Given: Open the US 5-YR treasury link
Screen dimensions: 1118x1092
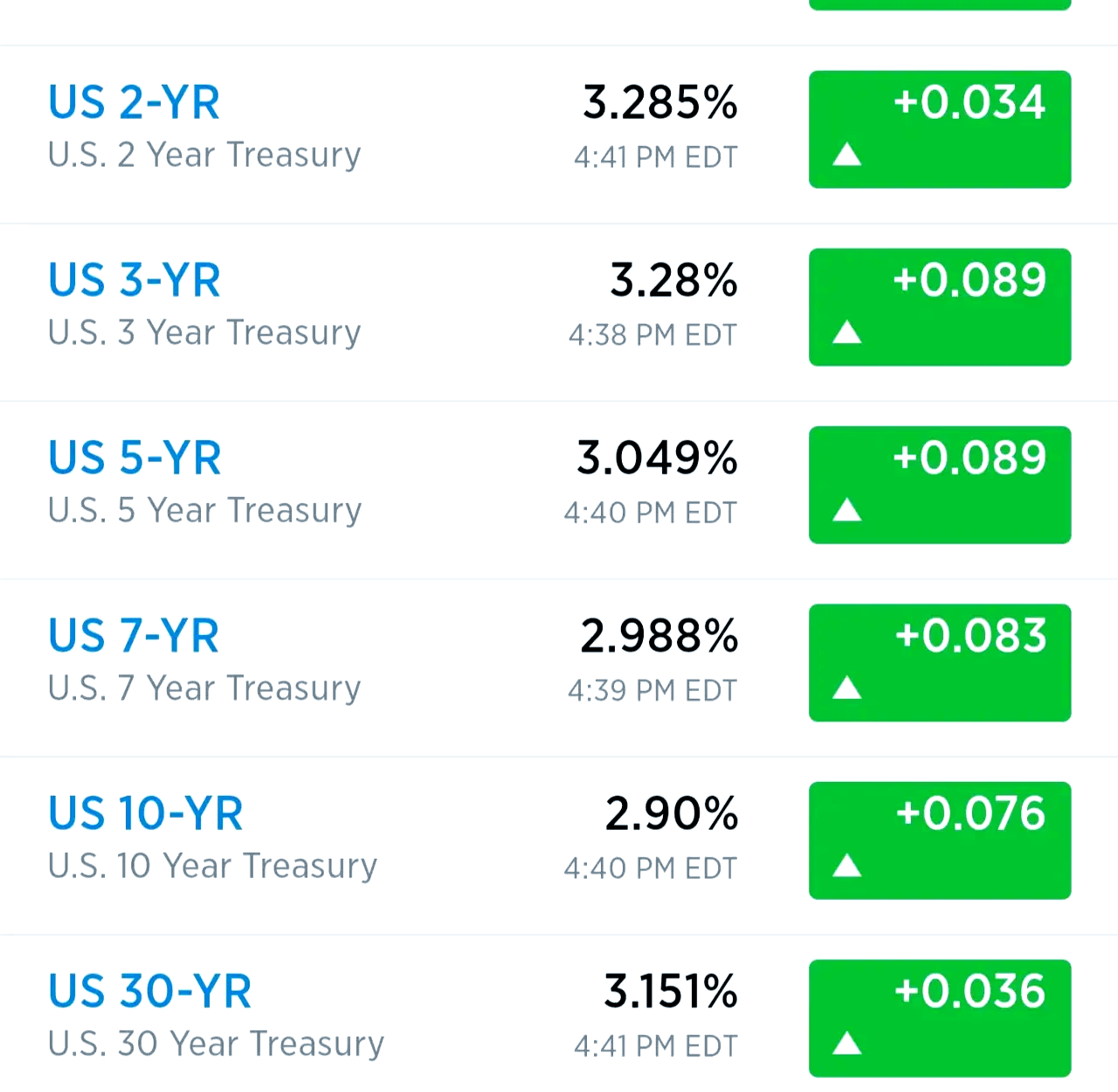Looking at the screenshot, I should [x=135, y=459].
